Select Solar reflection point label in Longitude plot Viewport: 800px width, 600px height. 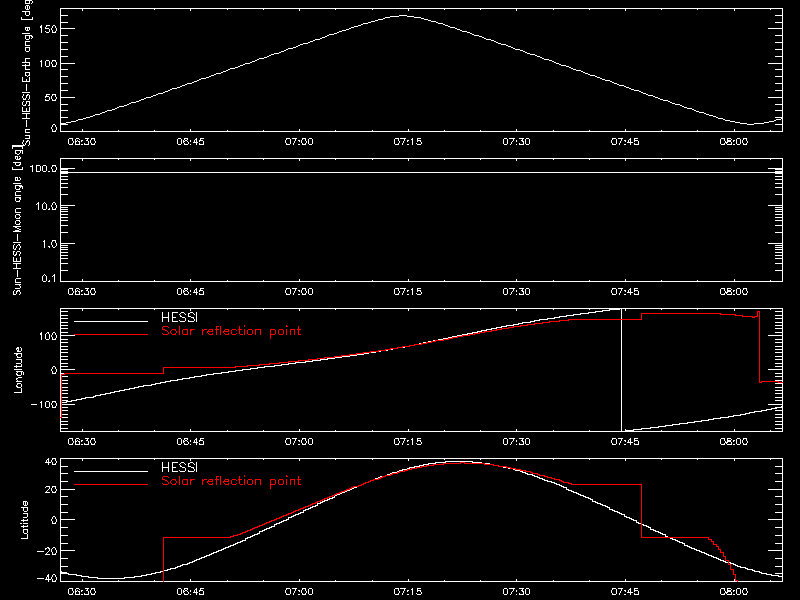[x=231, y=331]
